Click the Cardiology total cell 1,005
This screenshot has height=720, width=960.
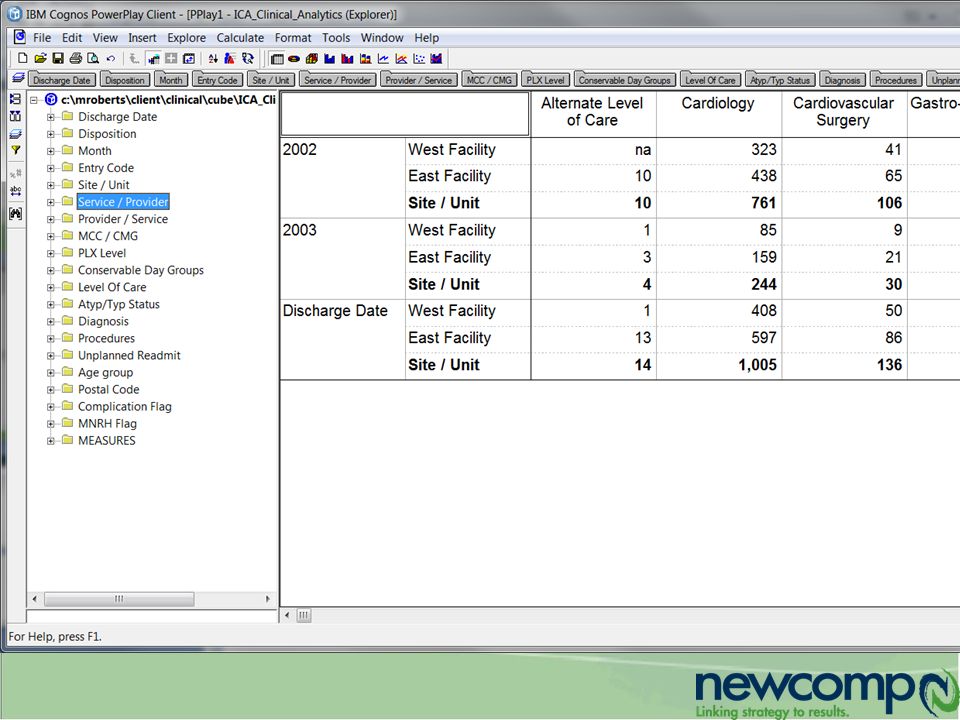point(718,365)
